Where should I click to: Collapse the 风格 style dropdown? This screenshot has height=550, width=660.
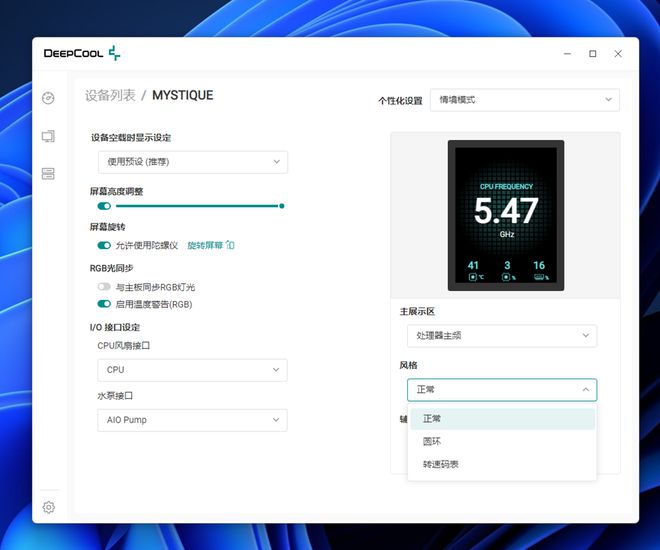pos(502,390)
